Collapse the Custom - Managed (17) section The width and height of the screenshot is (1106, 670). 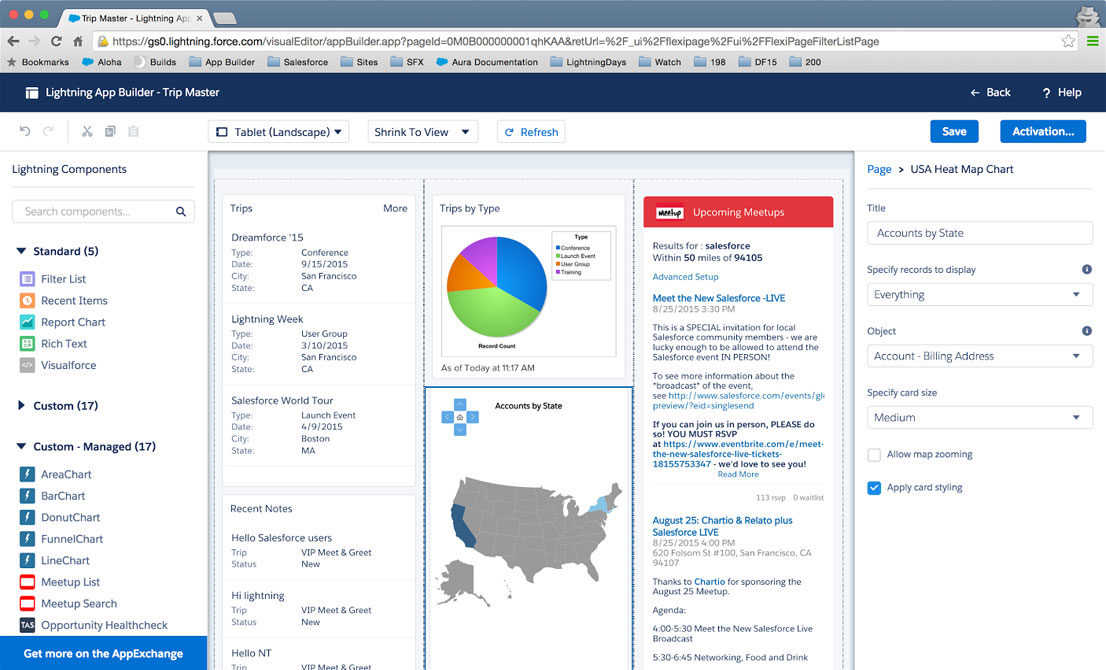(x=21, y=446)
